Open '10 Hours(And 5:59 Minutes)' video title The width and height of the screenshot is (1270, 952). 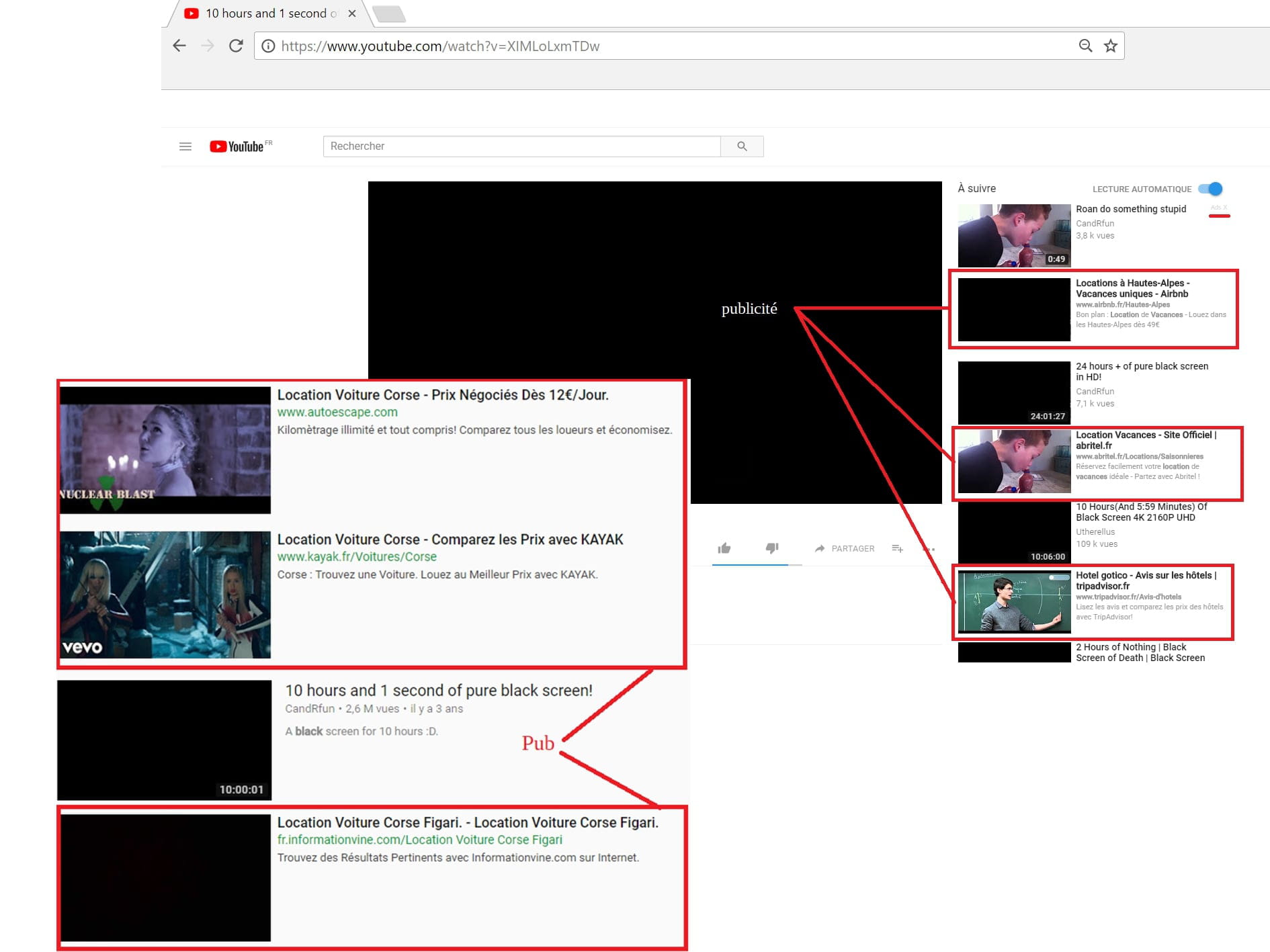(1141, 512)
